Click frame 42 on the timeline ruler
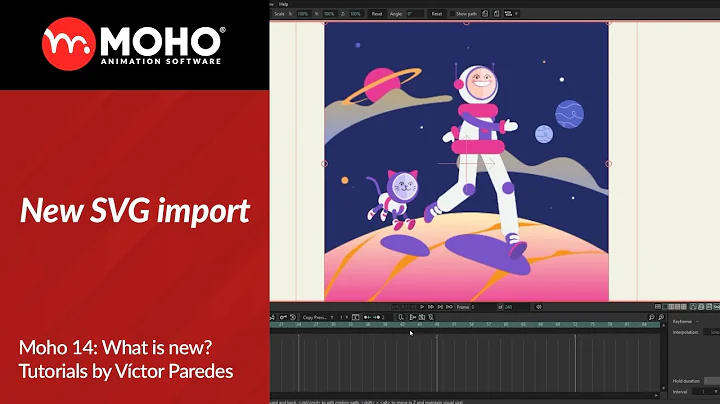Image resolution: width=720 pixels, height=404 pixels. point(402,325)
